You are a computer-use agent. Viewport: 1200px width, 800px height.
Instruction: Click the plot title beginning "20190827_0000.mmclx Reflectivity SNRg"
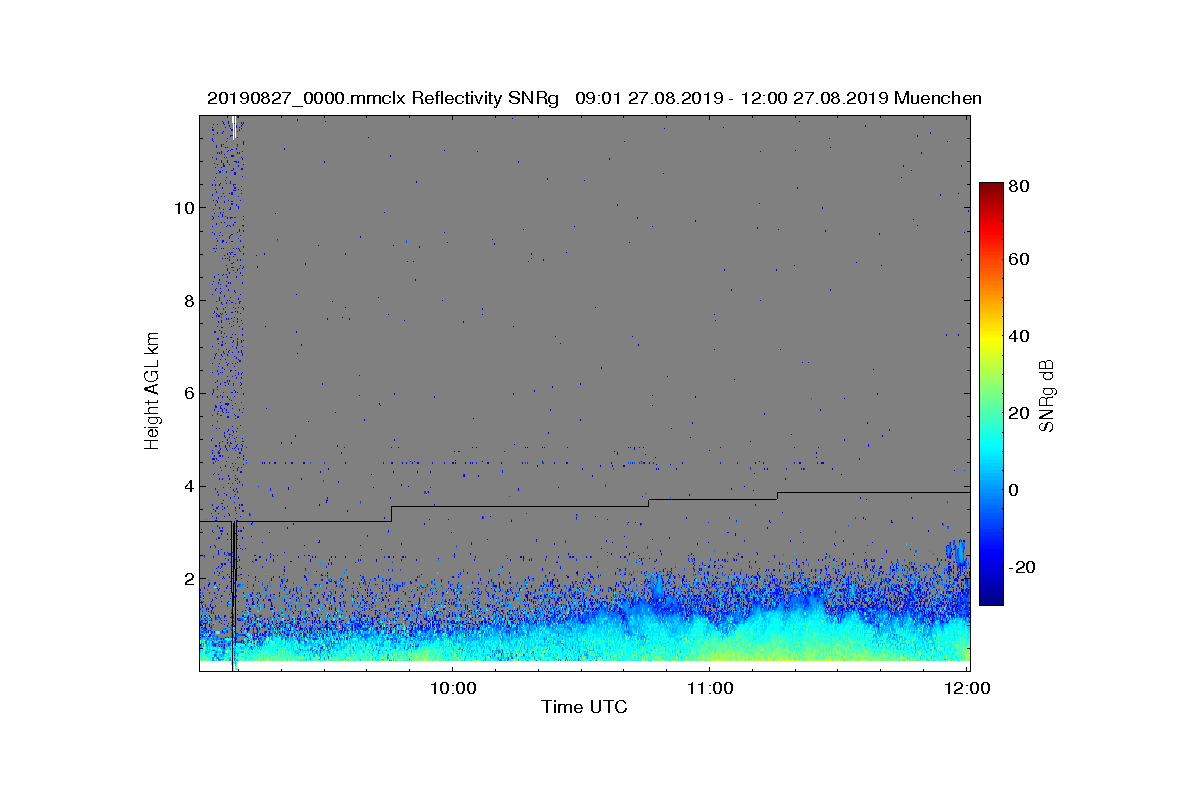(594, 98)
